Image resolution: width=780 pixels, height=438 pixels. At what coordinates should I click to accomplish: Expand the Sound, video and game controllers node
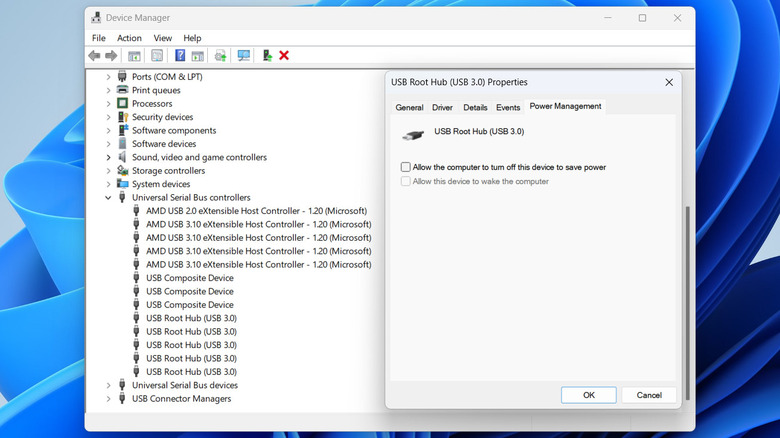109,157
